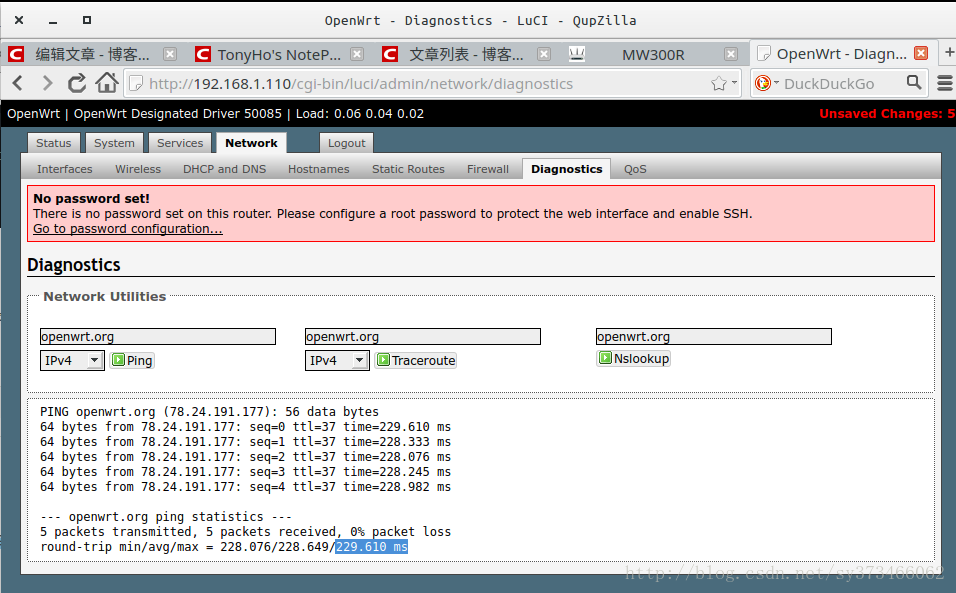Reload the page with the refresh icon
The width and height of the screenshot is (956, 593).
tap(77, 83)
